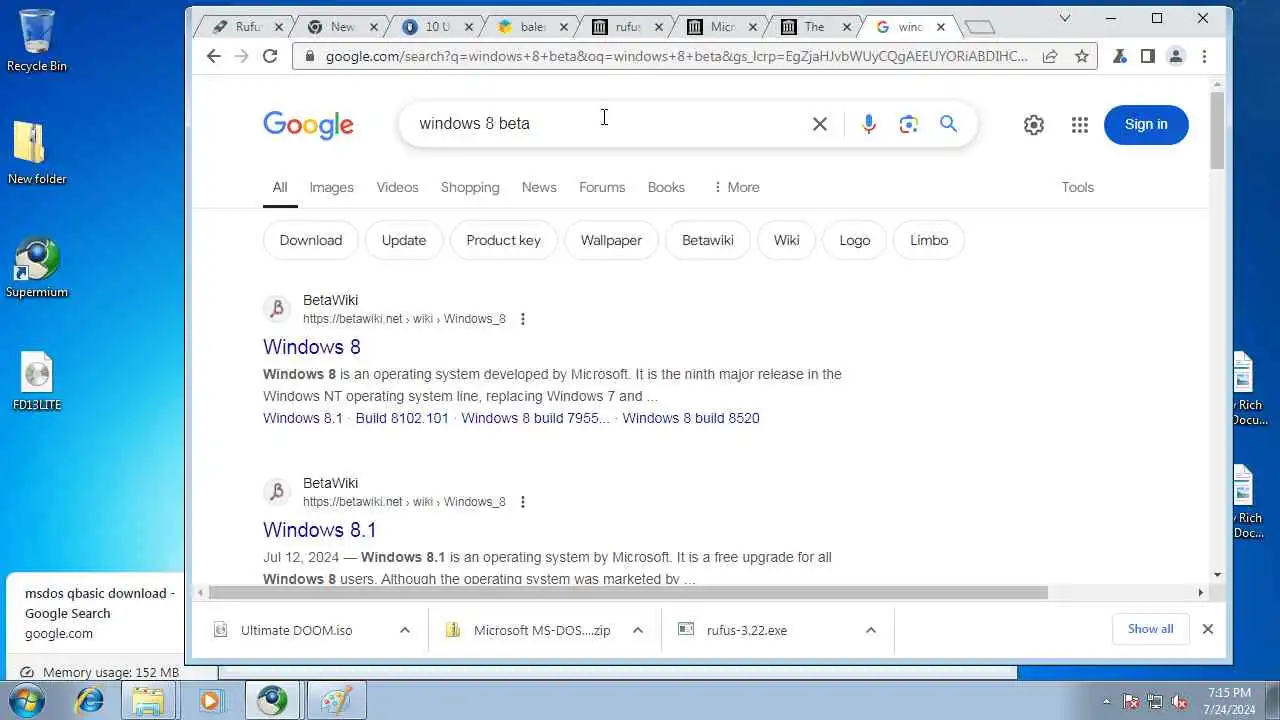Open options for first BetaWiki result
This screenshot has width=1280, height=720.
(x=522, y=319)
